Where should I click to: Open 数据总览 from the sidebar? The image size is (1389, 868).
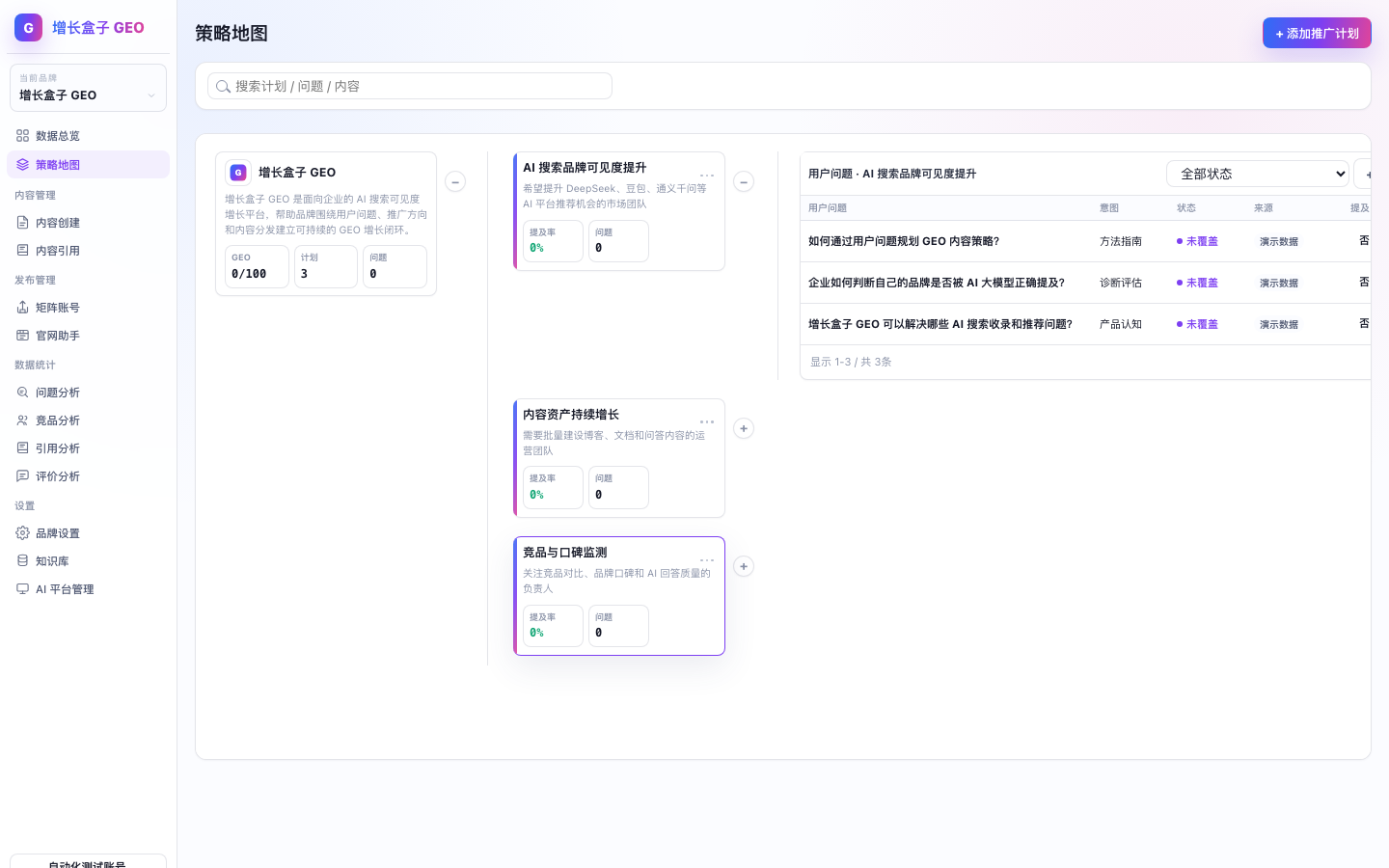pyautogui.click(x=88, y=136)
